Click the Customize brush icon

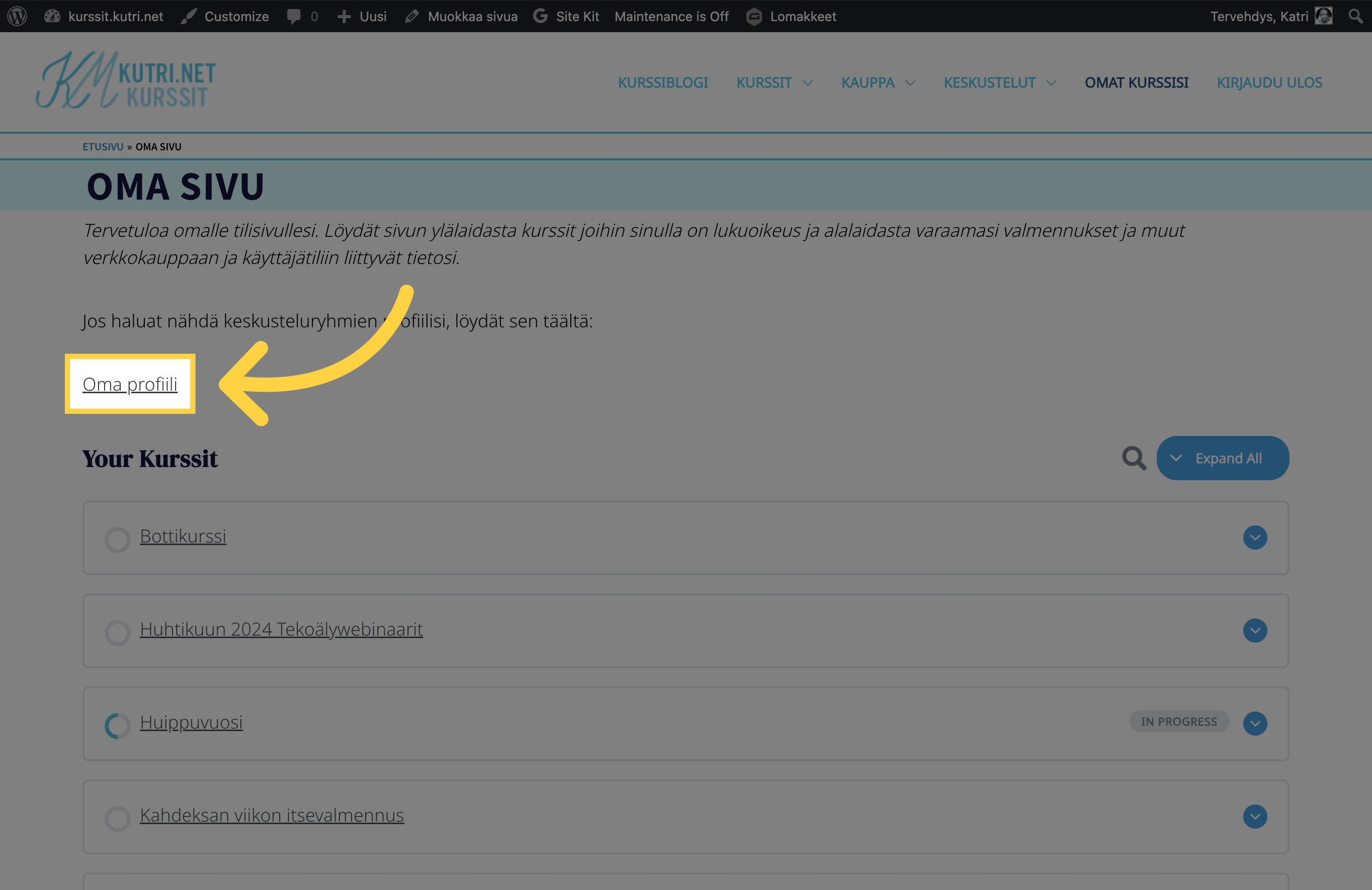point(189,16)
